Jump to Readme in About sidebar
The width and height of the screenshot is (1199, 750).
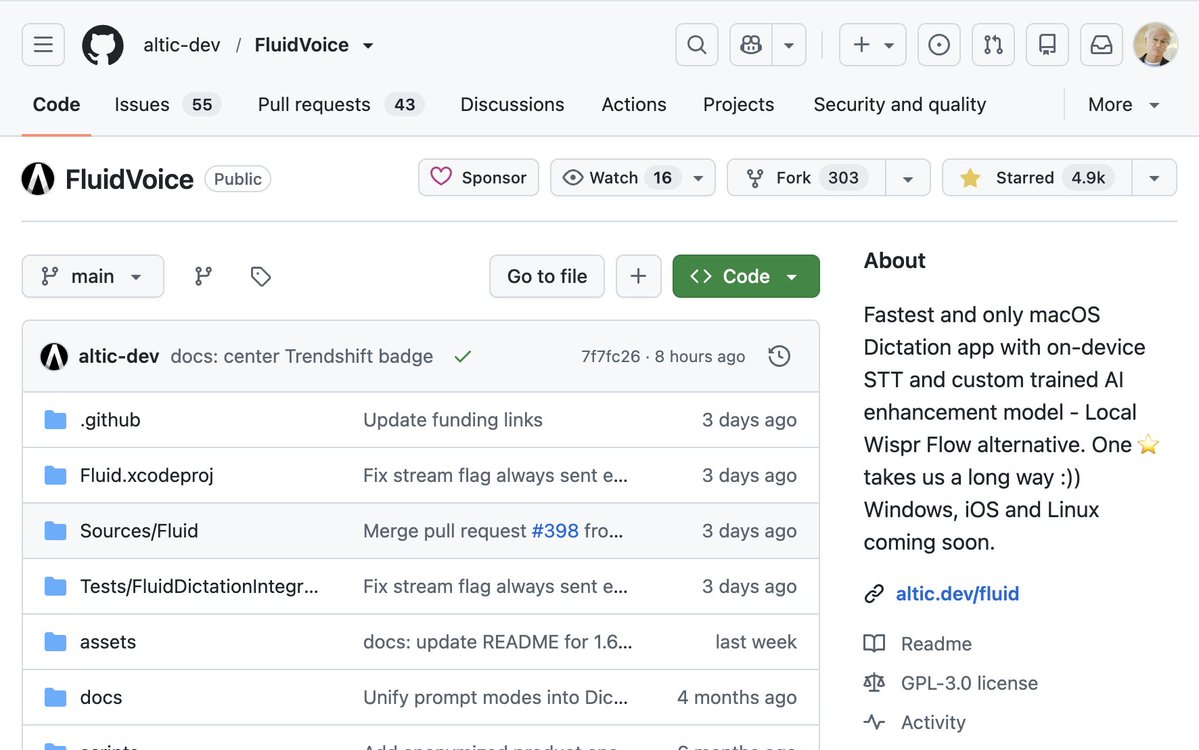936,644
